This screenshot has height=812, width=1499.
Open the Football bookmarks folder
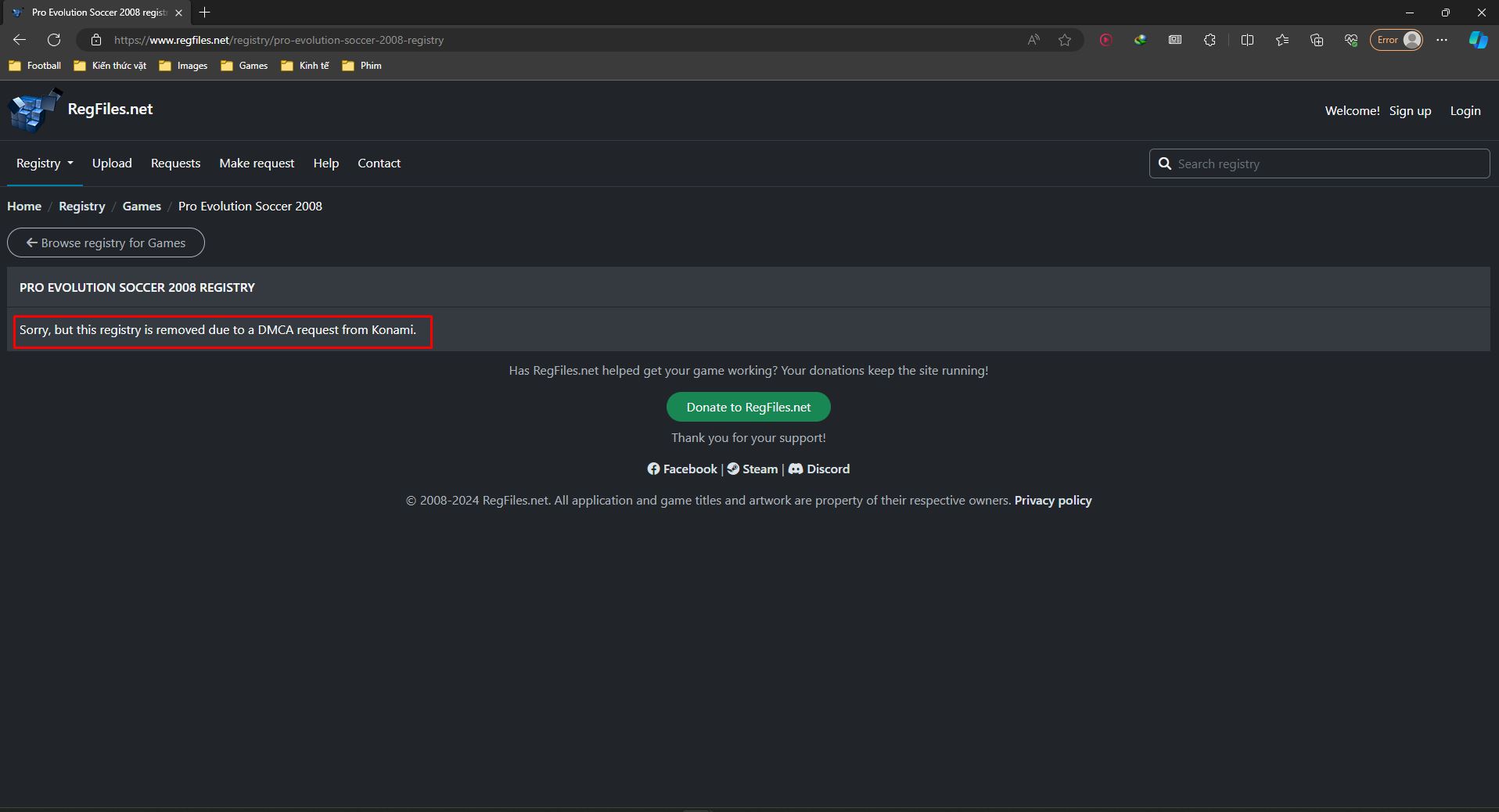pos(34,66)
